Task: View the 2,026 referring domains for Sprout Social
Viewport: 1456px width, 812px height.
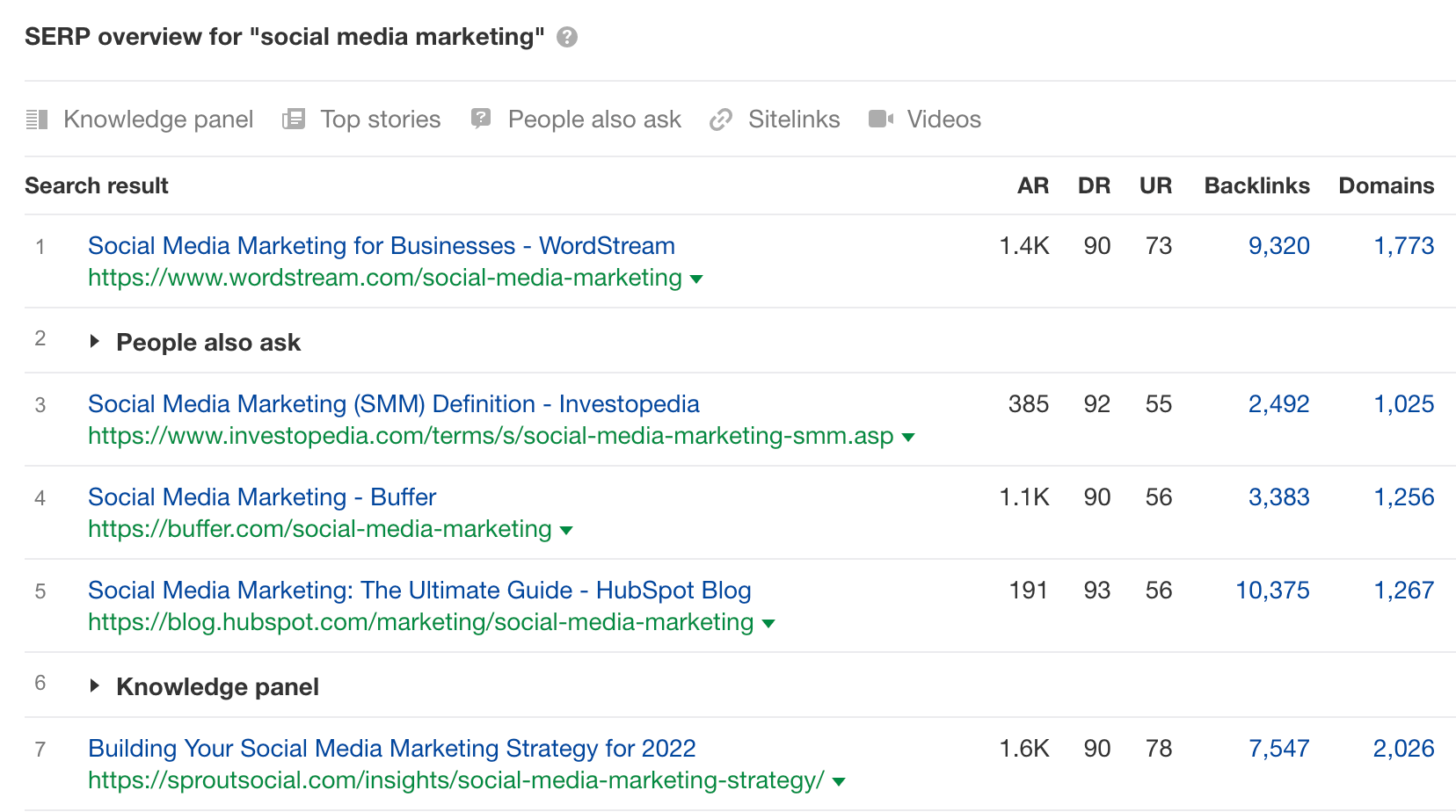Action: (1403, 748)
